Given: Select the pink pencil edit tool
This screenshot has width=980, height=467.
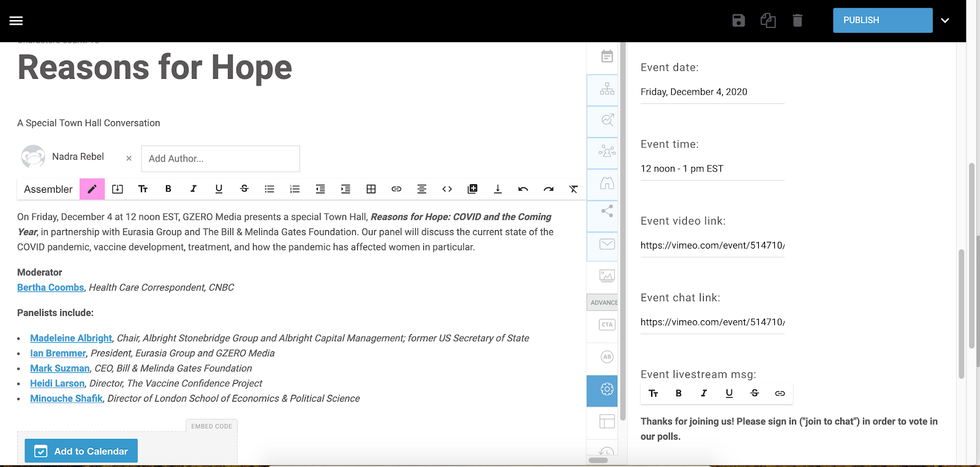Looking at the screenshot, I should [92, 189].
